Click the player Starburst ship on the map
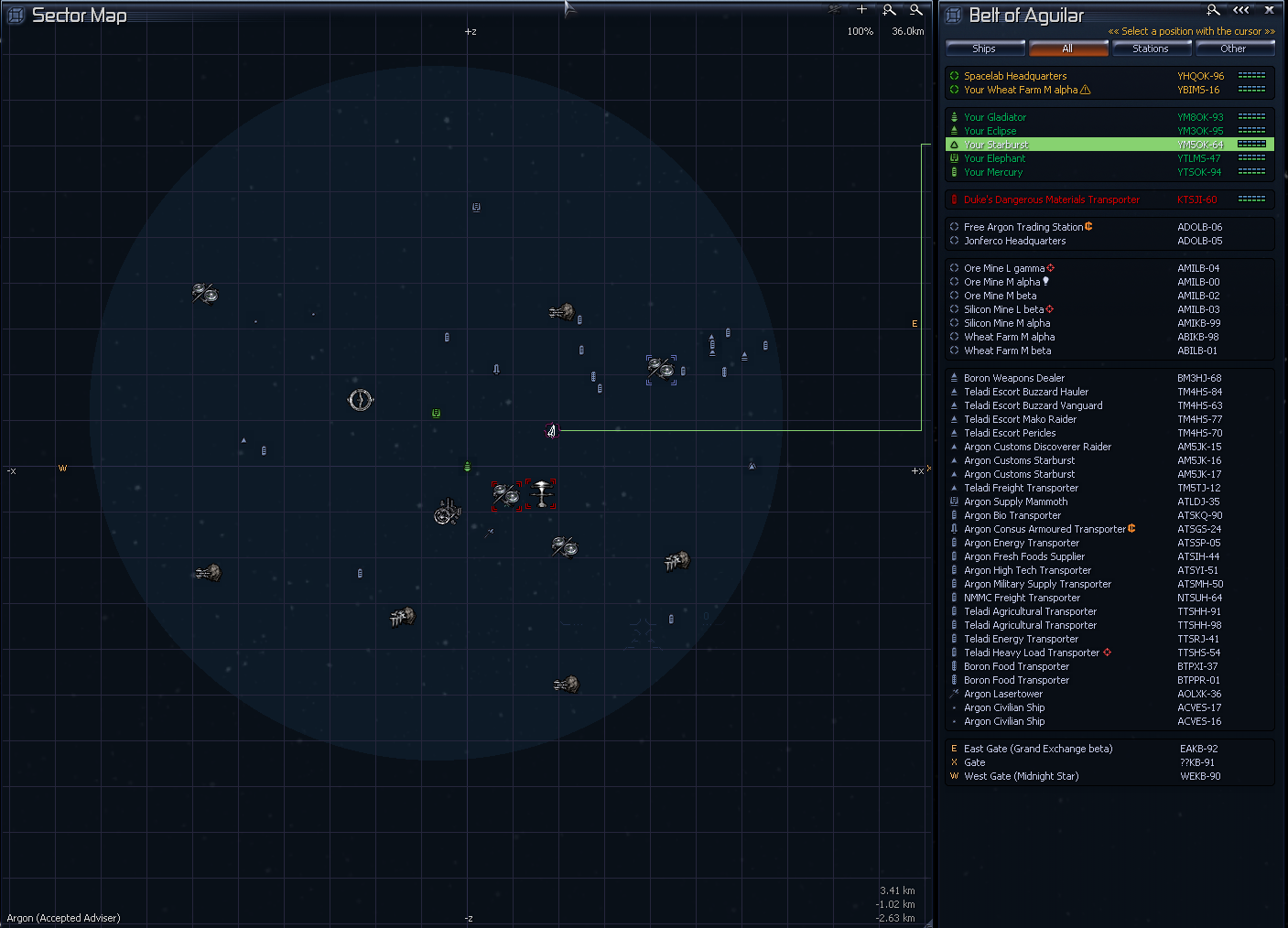Image resolution: width=1288 pixels, height=928 pixels. (x=551, y=431)
